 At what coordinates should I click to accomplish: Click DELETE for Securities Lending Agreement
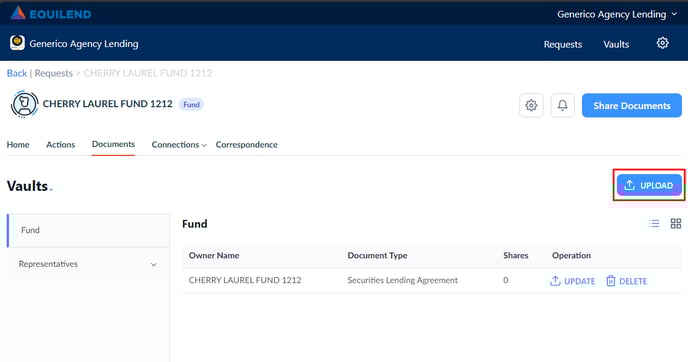pos(627,281)
